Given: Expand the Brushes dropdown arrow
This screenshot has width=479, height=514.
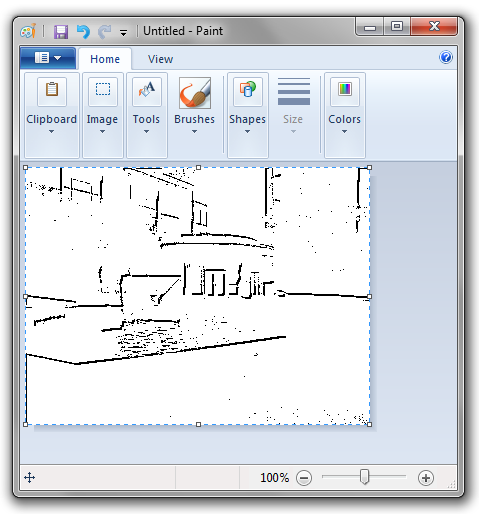Looking at the screenshot, I should [194, 132].
